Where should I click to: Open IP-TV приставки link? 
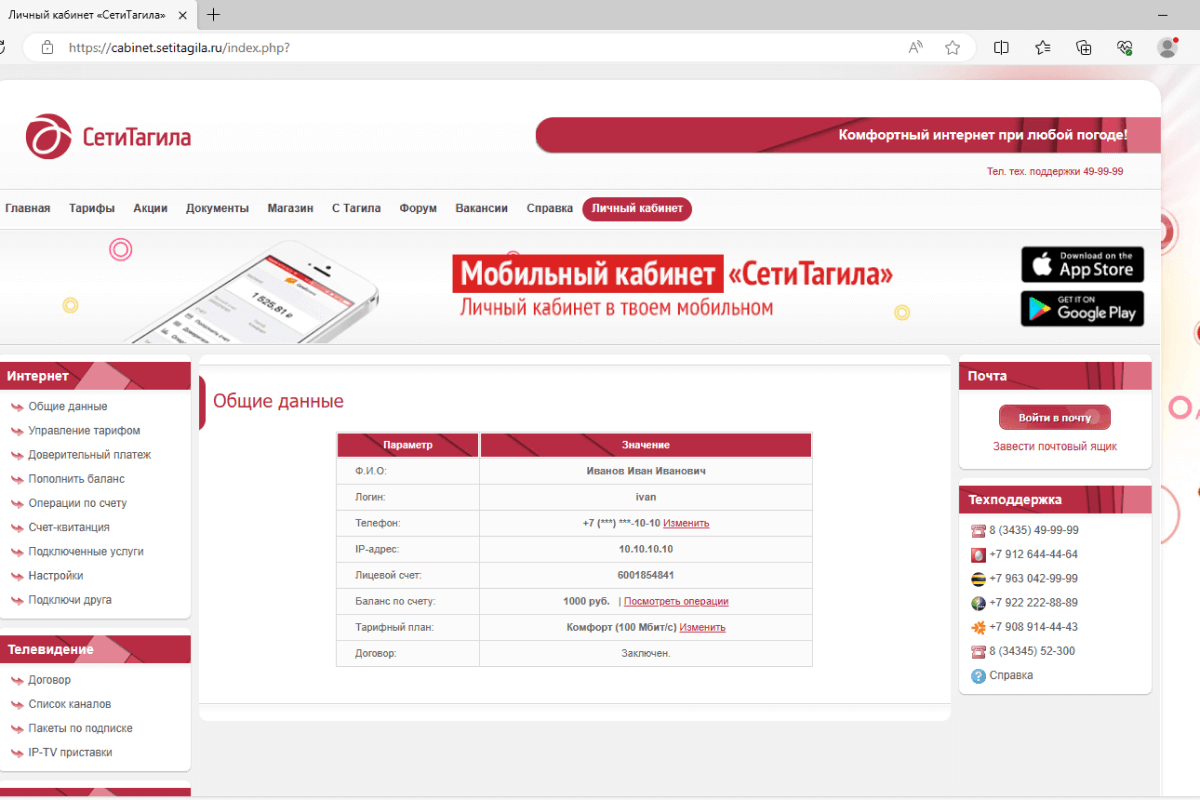click(70, 752)
